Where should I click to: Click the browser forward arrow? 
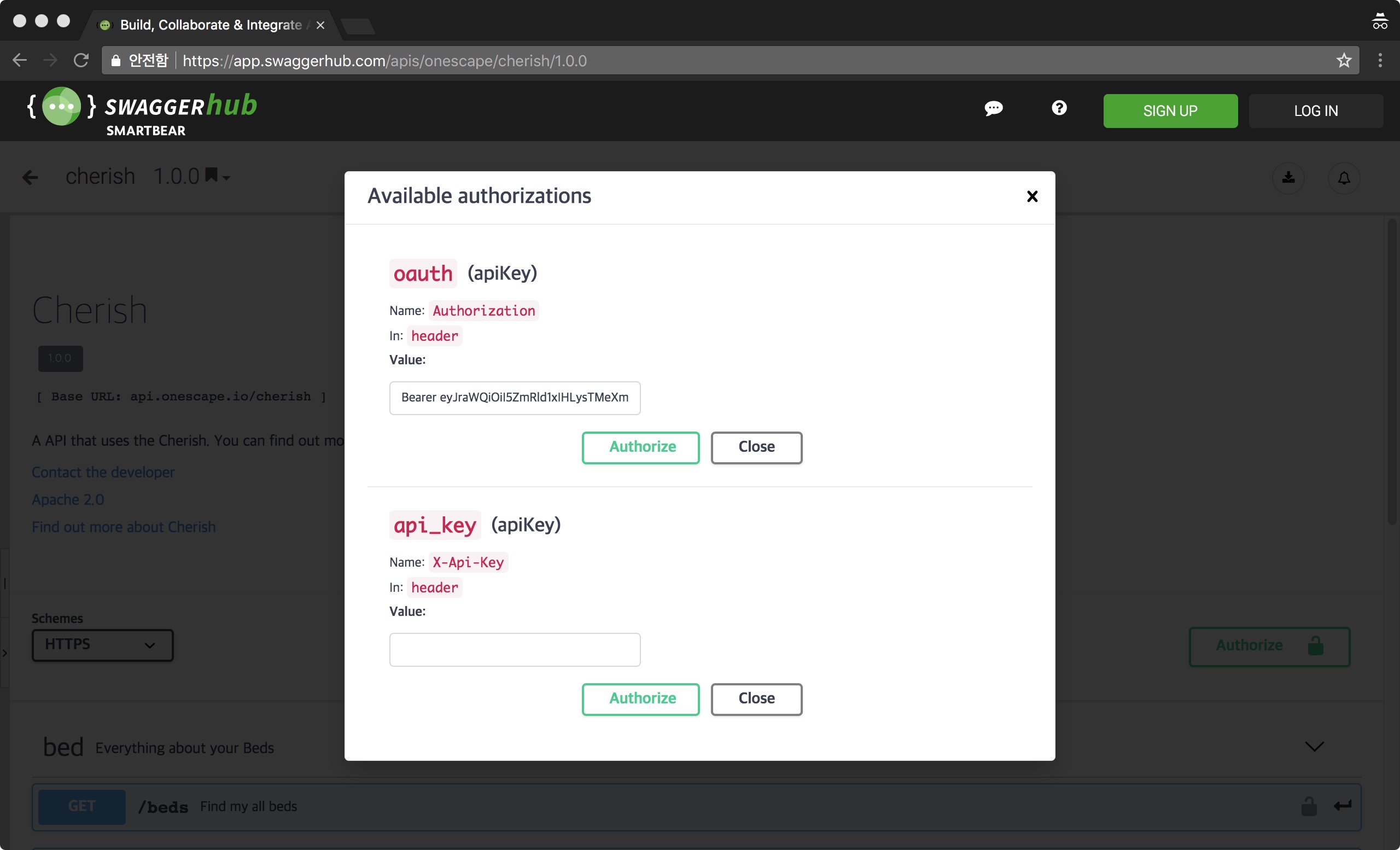click(x=50, y=60)
